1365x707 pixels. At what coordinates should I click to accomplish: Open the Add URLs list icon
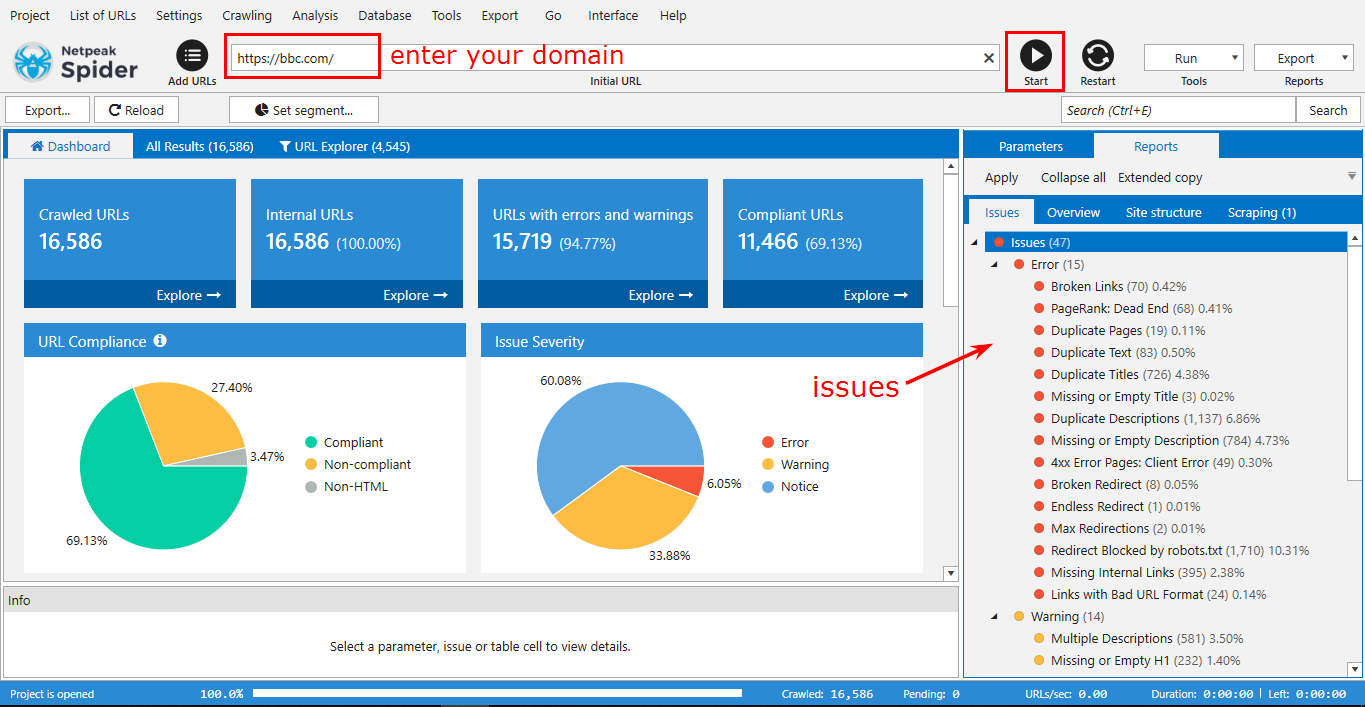click(x=191, y=56)
